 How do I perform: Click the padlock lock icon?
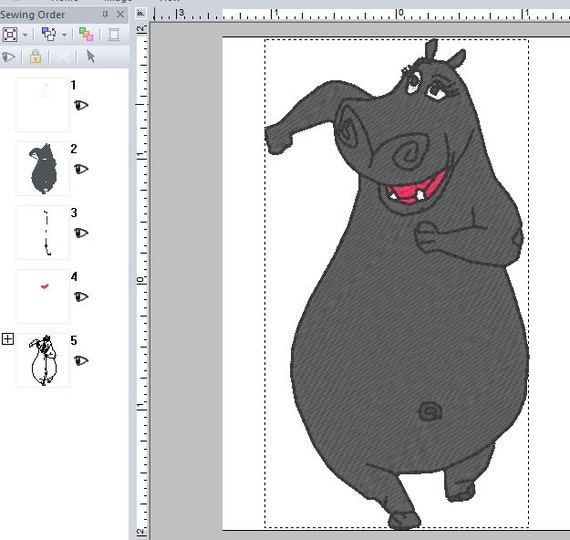tap(35, 56)
